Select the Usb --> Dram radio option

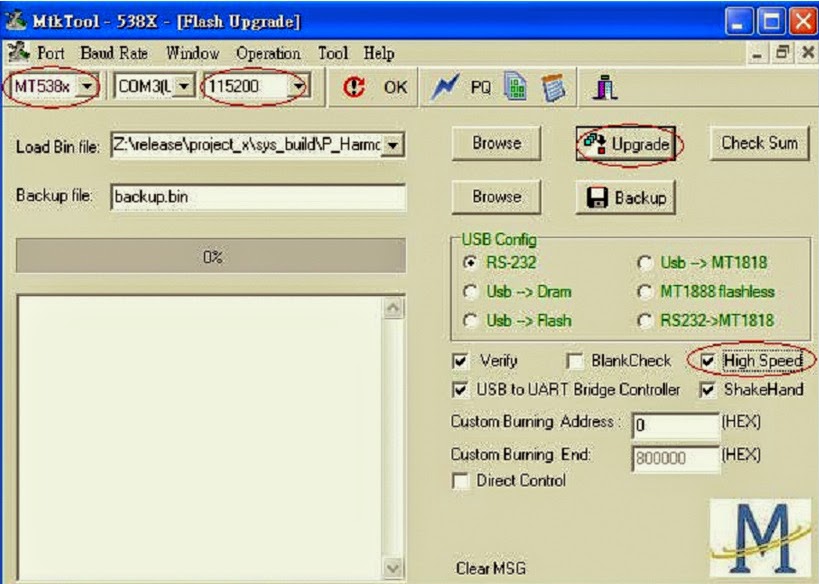pos(471,291)
